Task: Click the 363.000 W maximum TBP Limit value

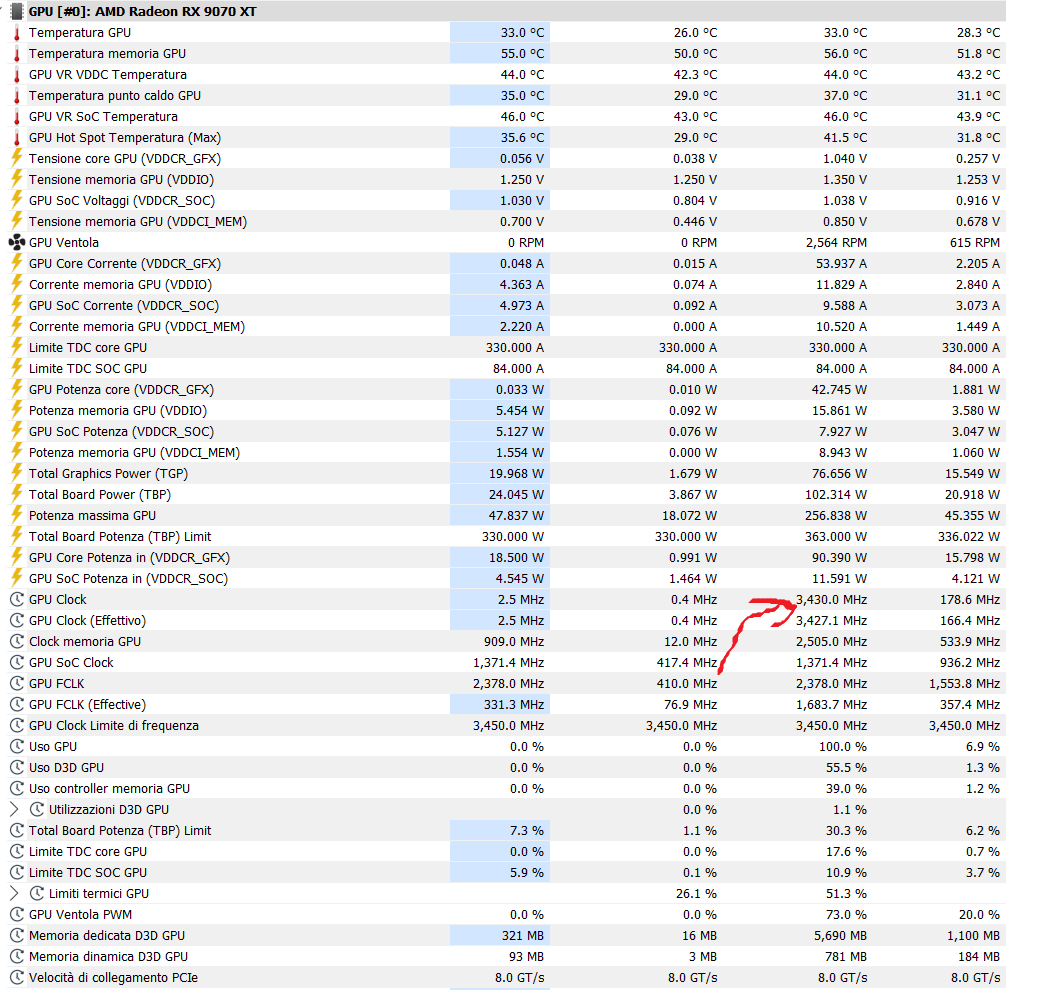Action: coord(836,536)
